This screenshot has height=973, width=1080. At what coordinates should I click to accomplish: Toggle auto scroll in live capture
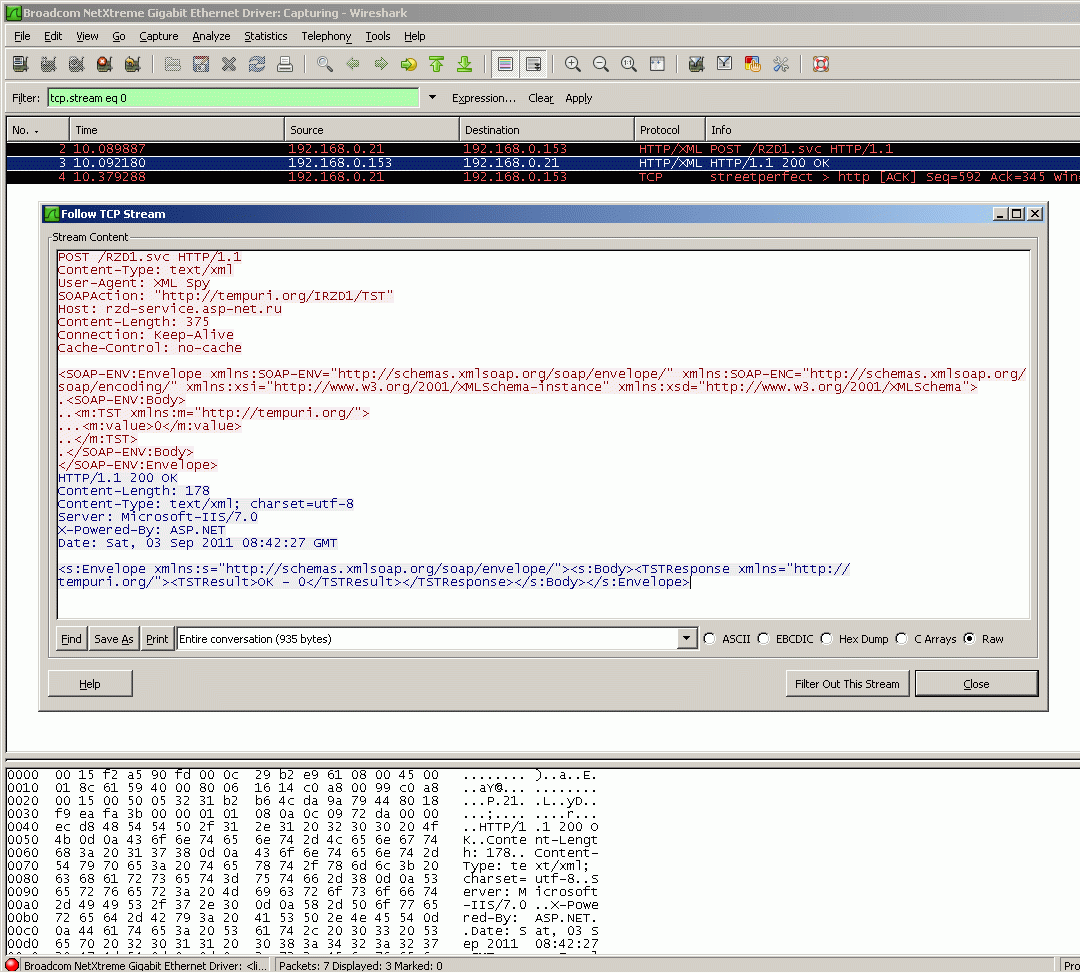point(533,64)
